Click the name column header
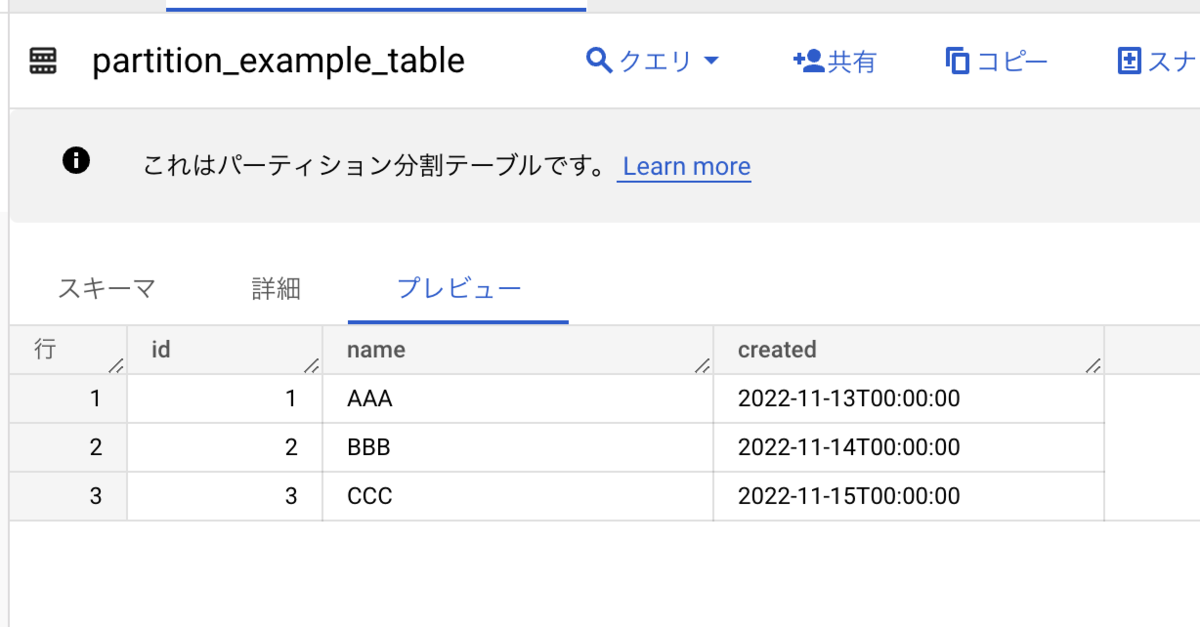The image size is (1200, 627). click(x=376, y=350)
